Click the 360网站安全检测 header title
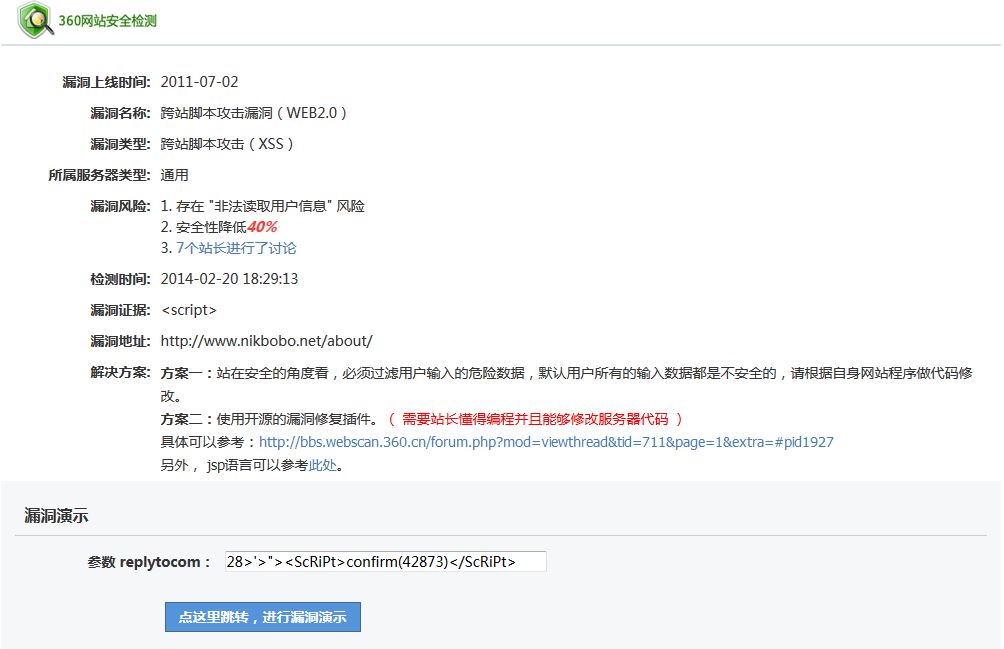Image resolution: width=1004 pixels, height=649 pixels. 107,21
